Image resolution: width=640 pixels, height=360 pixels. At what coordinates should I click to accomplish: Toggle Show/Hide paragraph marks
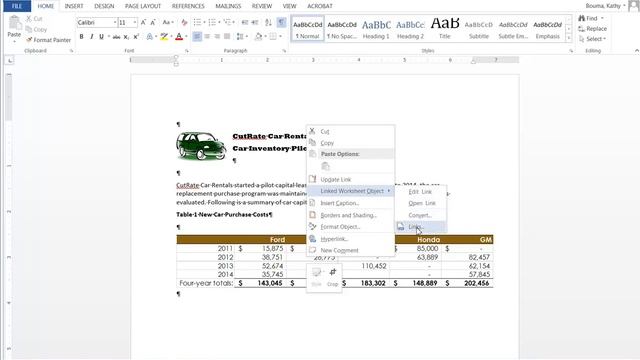pyautogui.click(x=281, y=22)
